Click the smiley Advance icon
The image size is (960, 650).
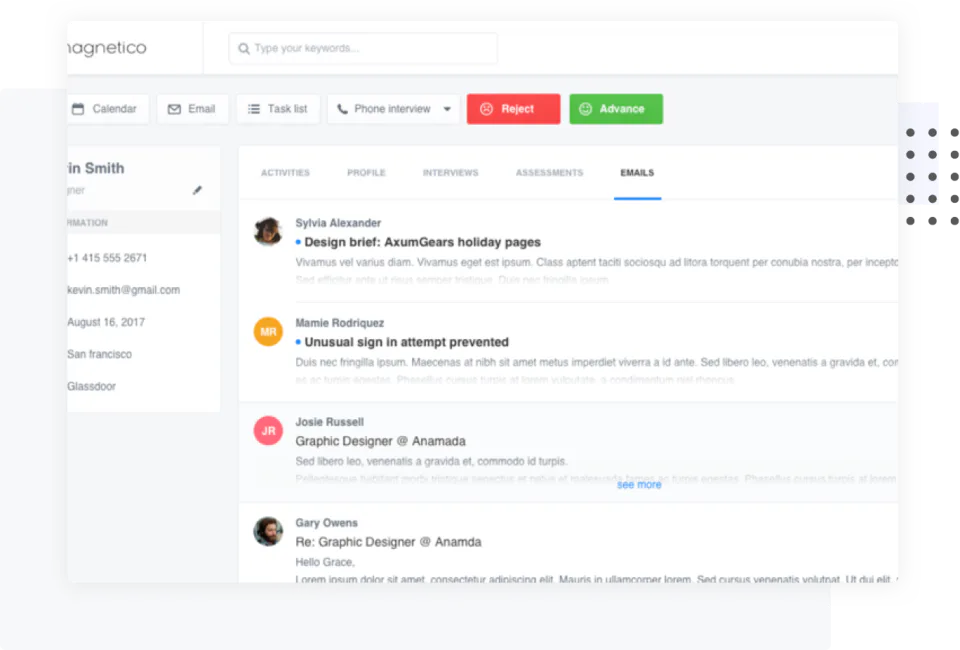(x=586, y=109)
